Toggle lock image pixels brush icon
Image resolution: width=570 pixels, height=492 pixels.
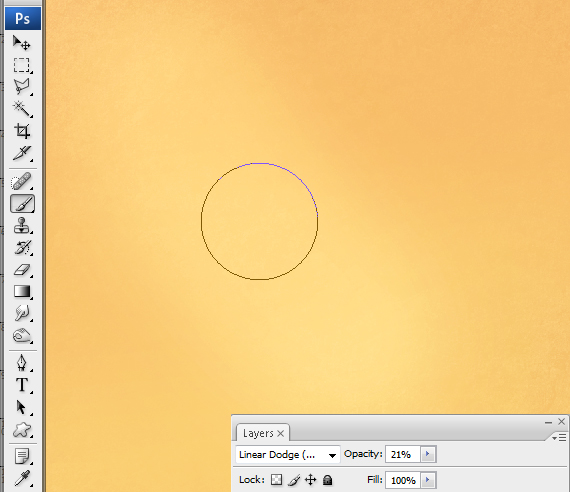click(294, 480)
